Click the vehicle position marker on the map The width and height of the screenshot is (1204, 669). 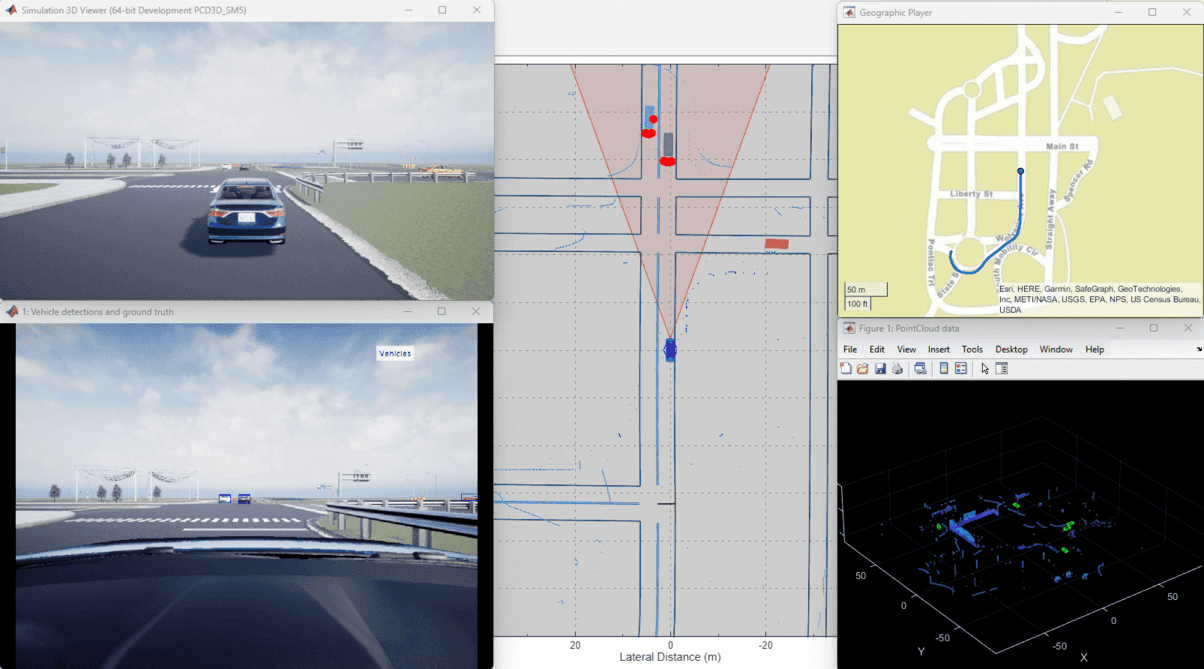(x=1020, y=172)
